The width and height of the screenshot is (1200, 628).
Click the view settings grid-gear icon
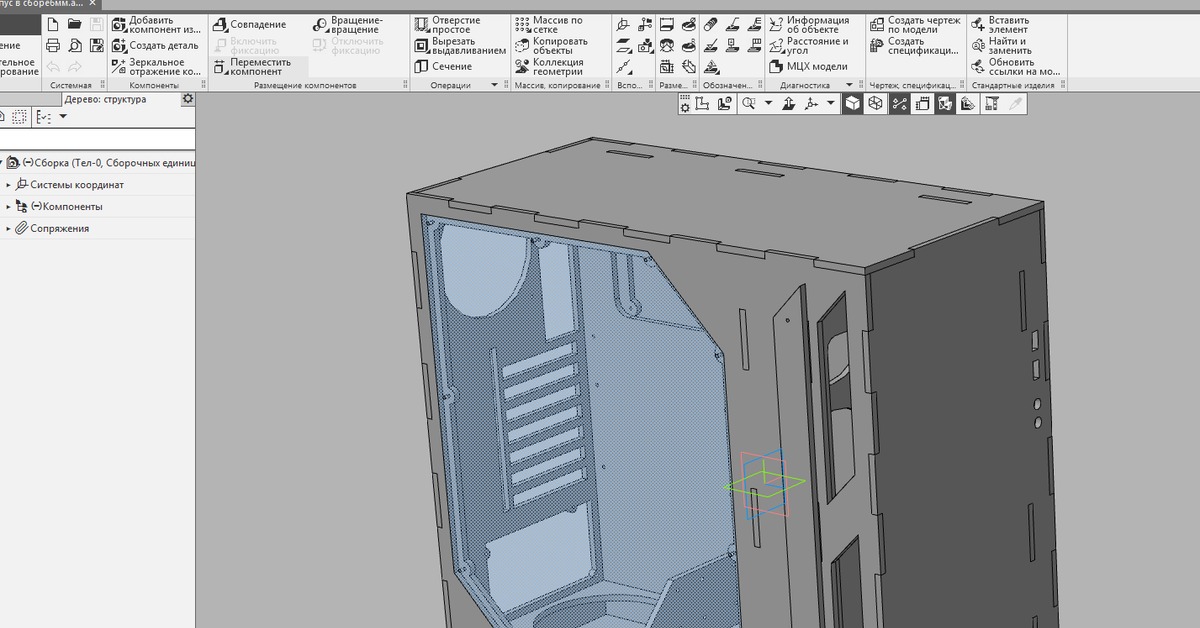[686, 103]
